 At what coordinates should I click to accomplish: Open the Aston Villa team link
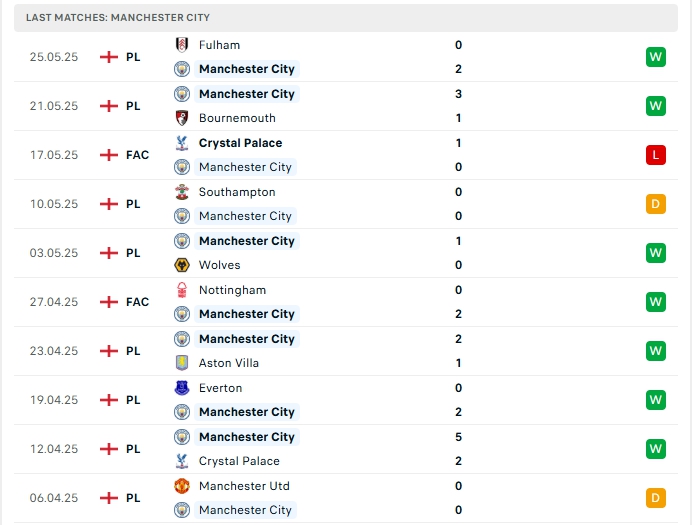pyautogui.click(x=229, y=363)
